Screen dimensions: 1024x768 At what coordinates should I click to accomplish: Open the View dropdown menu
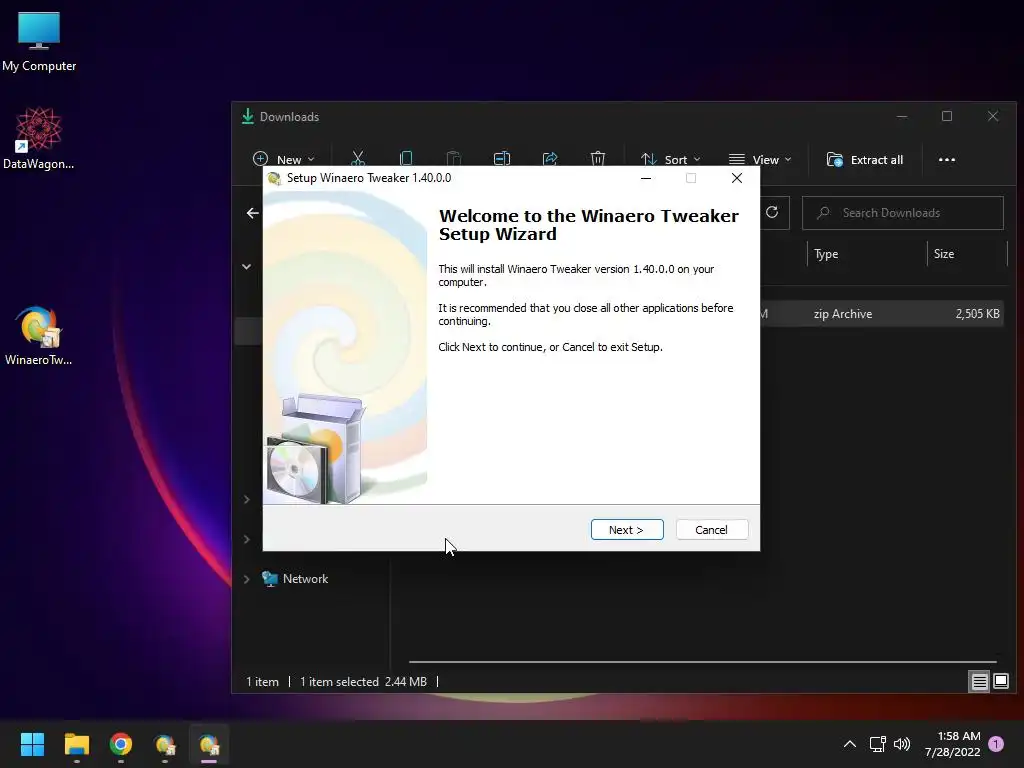(760, 159)
